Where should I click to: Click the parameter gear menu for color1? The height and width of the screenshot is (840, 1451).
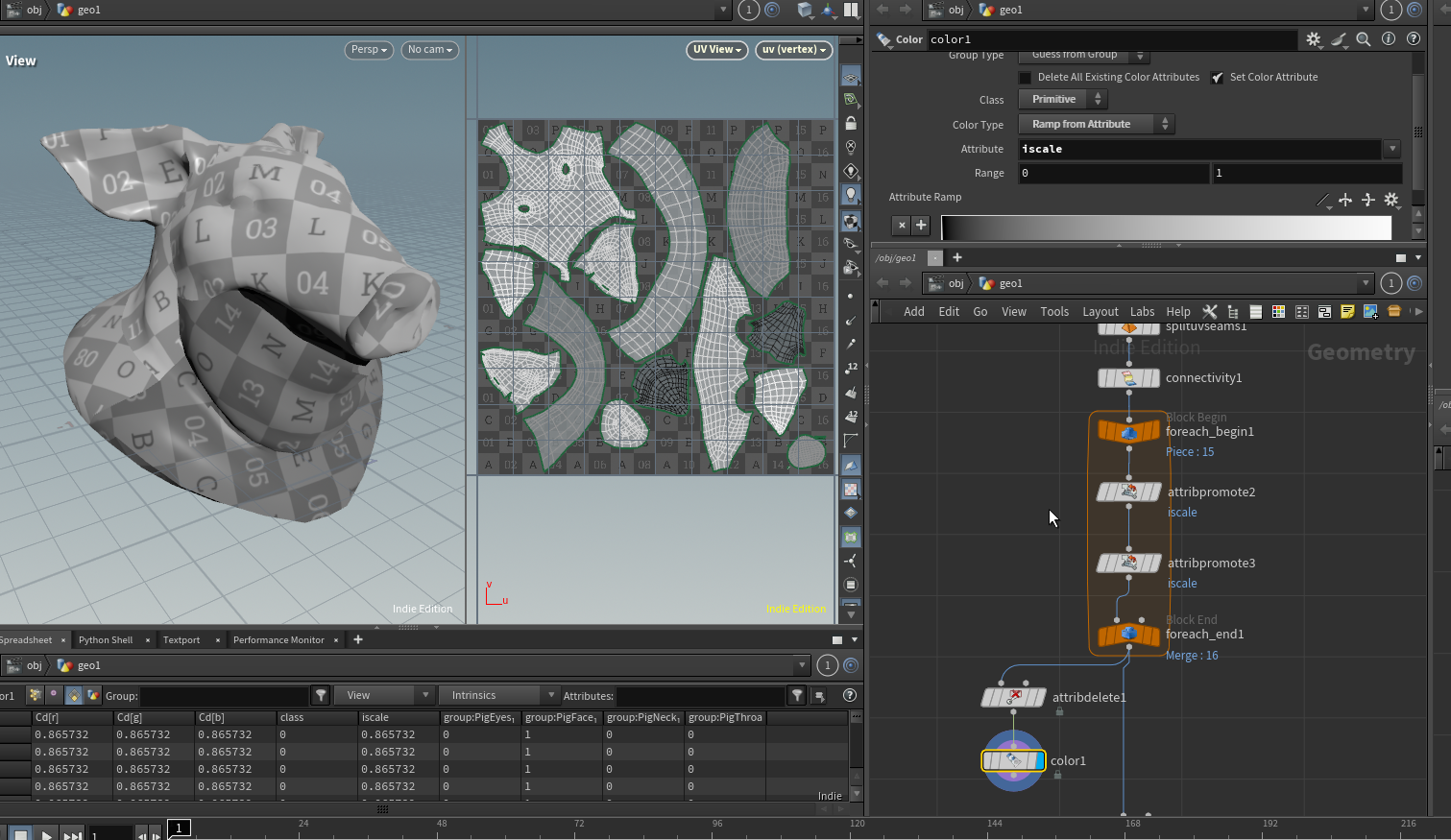1313,39
